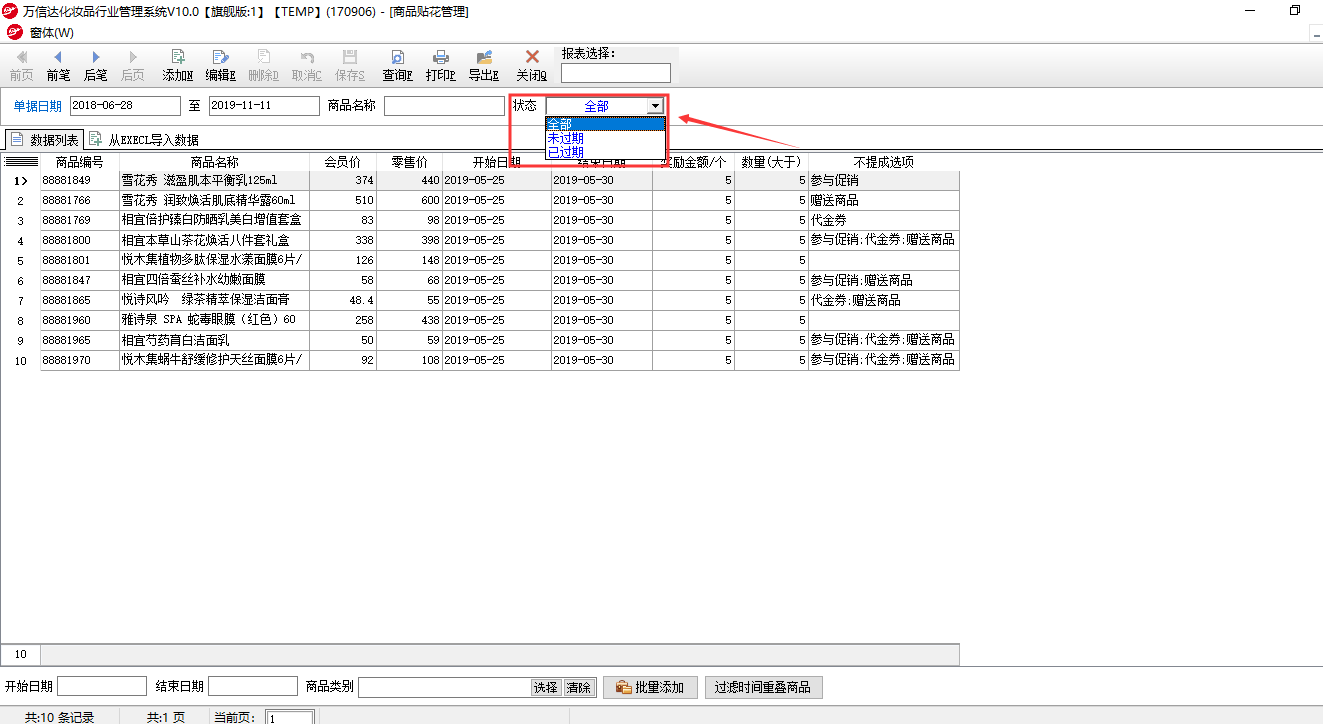The image size is (1323, 724).
Task: Jump to previous record with 前笔
Action: point(58,65)
